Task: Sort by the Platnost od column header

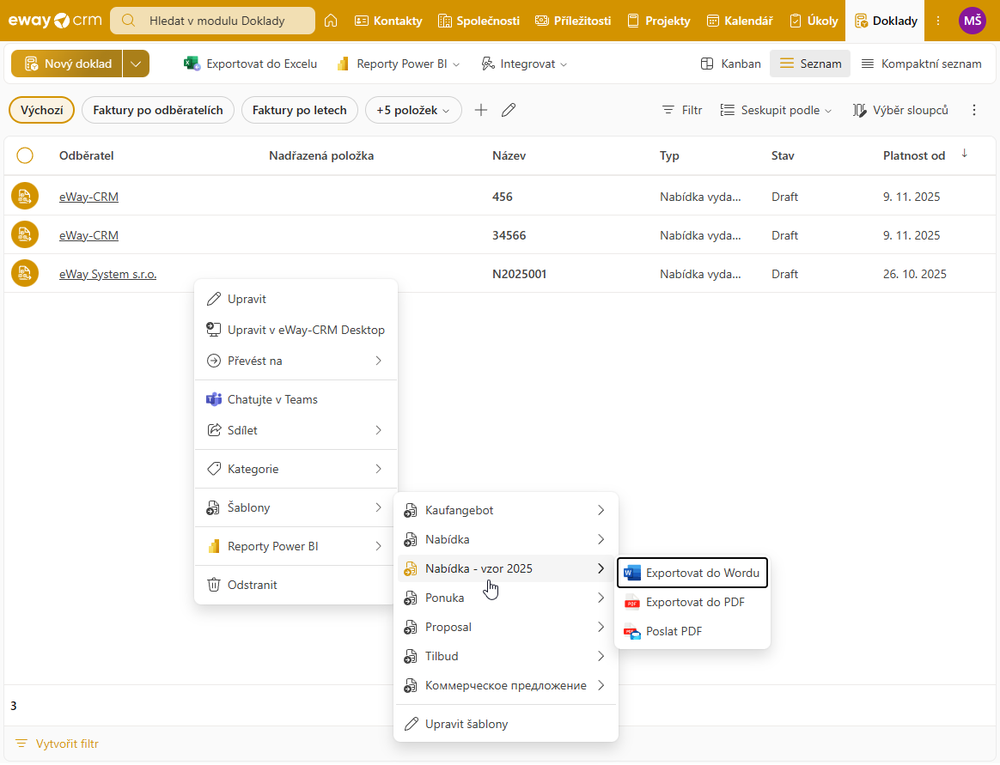Action: tap(915, 156)
